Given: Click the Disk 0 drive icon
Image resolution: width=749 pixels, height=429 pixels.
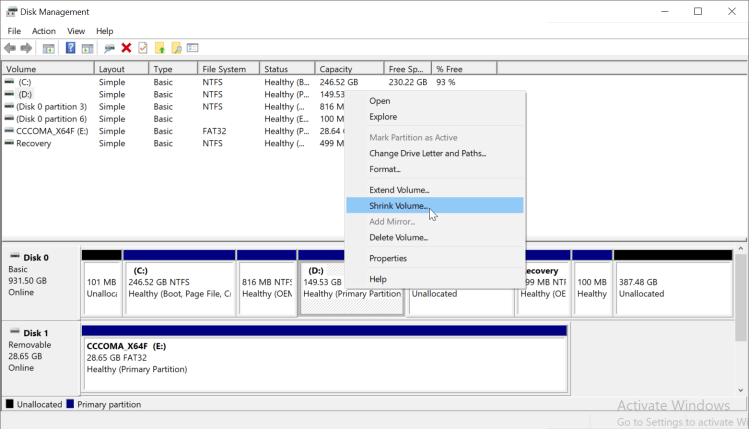Looking at the screenshot, I should (15, 257).
